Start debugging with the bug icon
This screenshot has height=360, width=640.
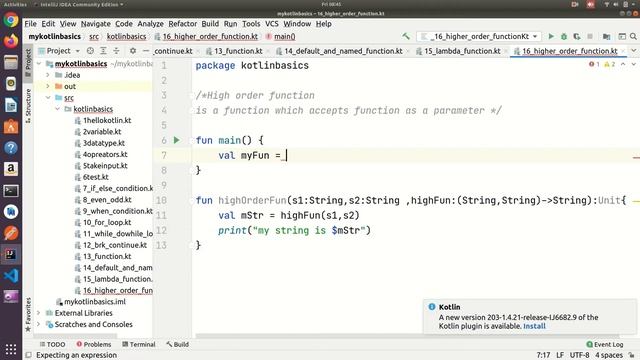point(564,36)
